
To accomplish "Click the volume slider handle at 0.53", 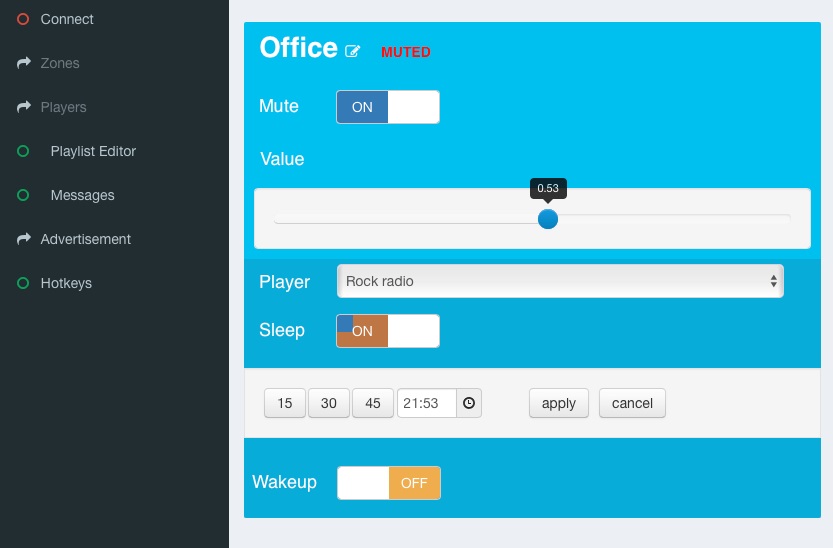I will (548, 218).
